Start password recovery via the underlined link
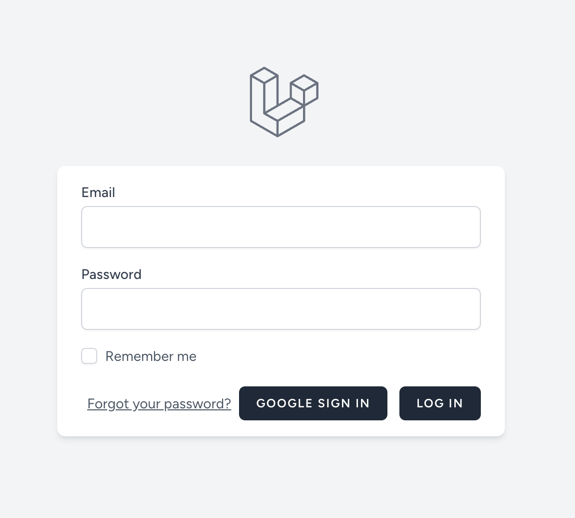 click(x=159, y=404)
